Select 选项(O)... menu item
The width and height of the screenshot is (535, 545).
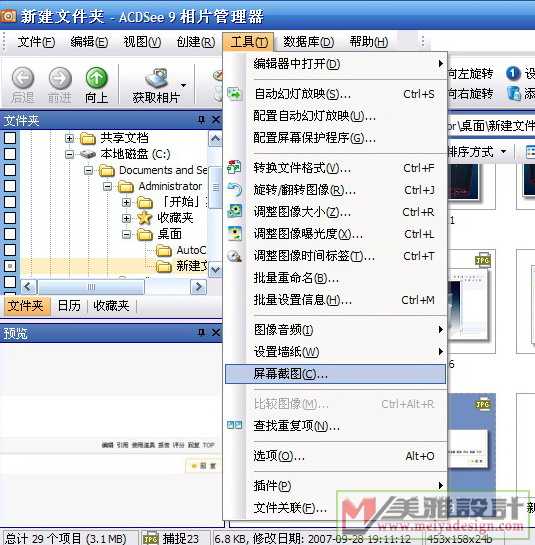[x=335, y=455]
